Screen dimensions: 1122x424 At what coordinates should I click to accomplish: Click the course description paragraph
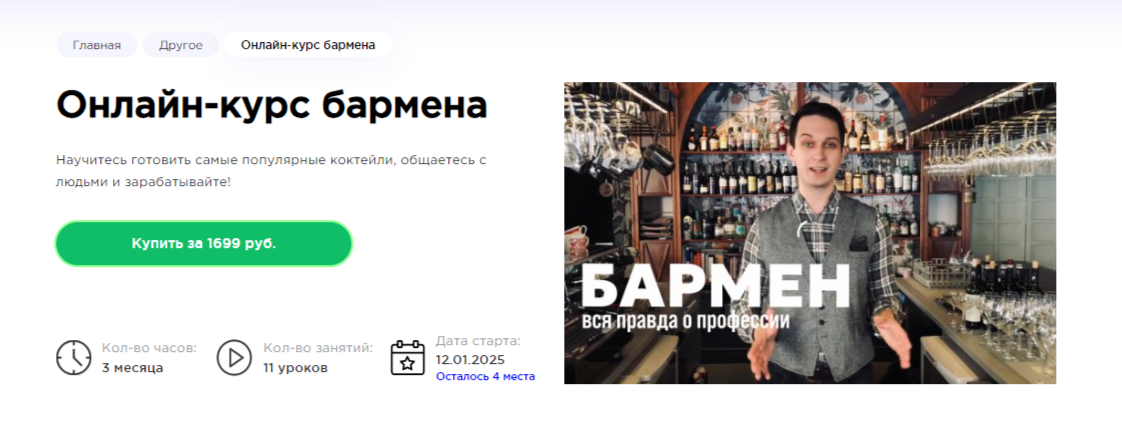[271, 171]
